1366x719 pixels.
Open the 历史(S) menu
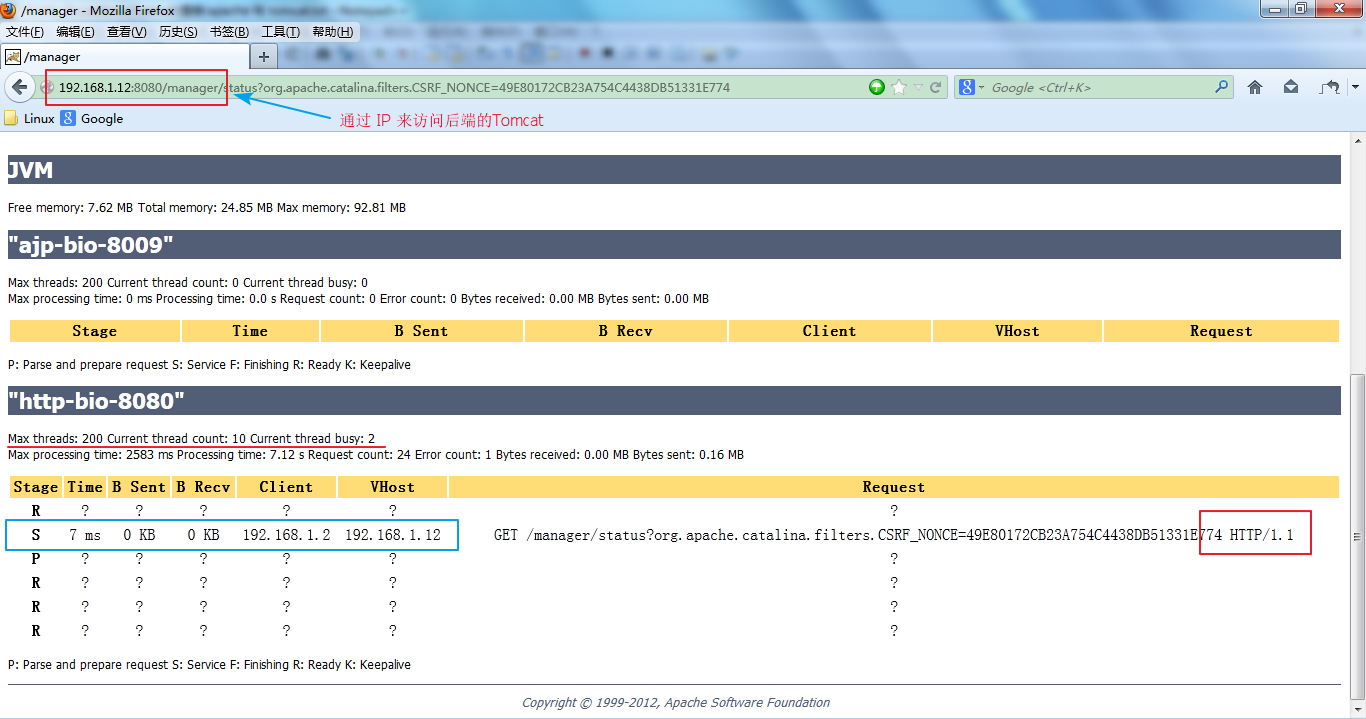(x=178, y=32)
